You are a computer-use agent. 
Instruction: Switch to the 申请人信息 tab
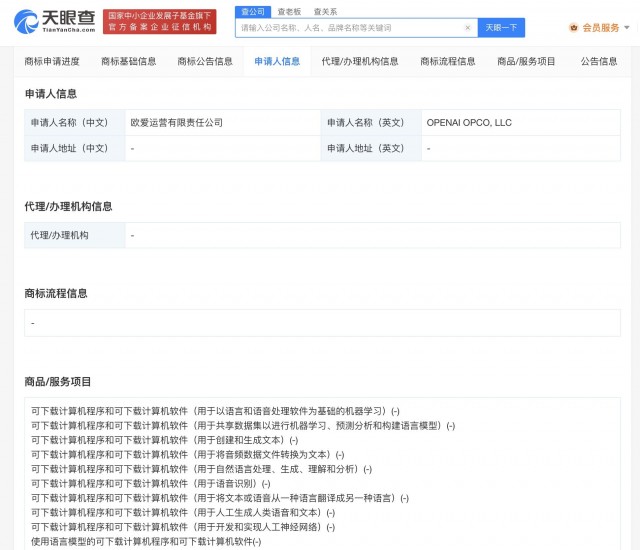tap(277, 62)
